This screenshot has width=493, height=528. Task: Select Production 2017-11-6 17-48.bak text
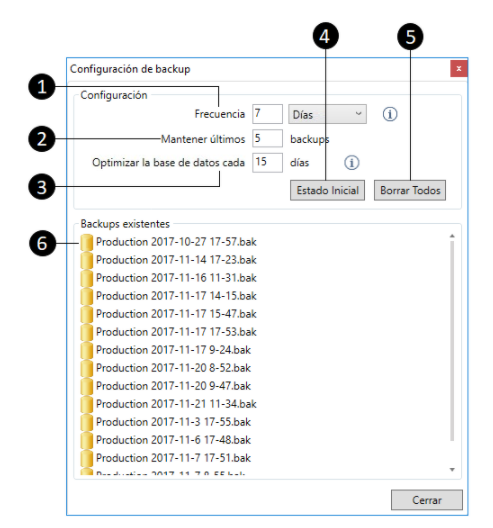coord(173,440)
